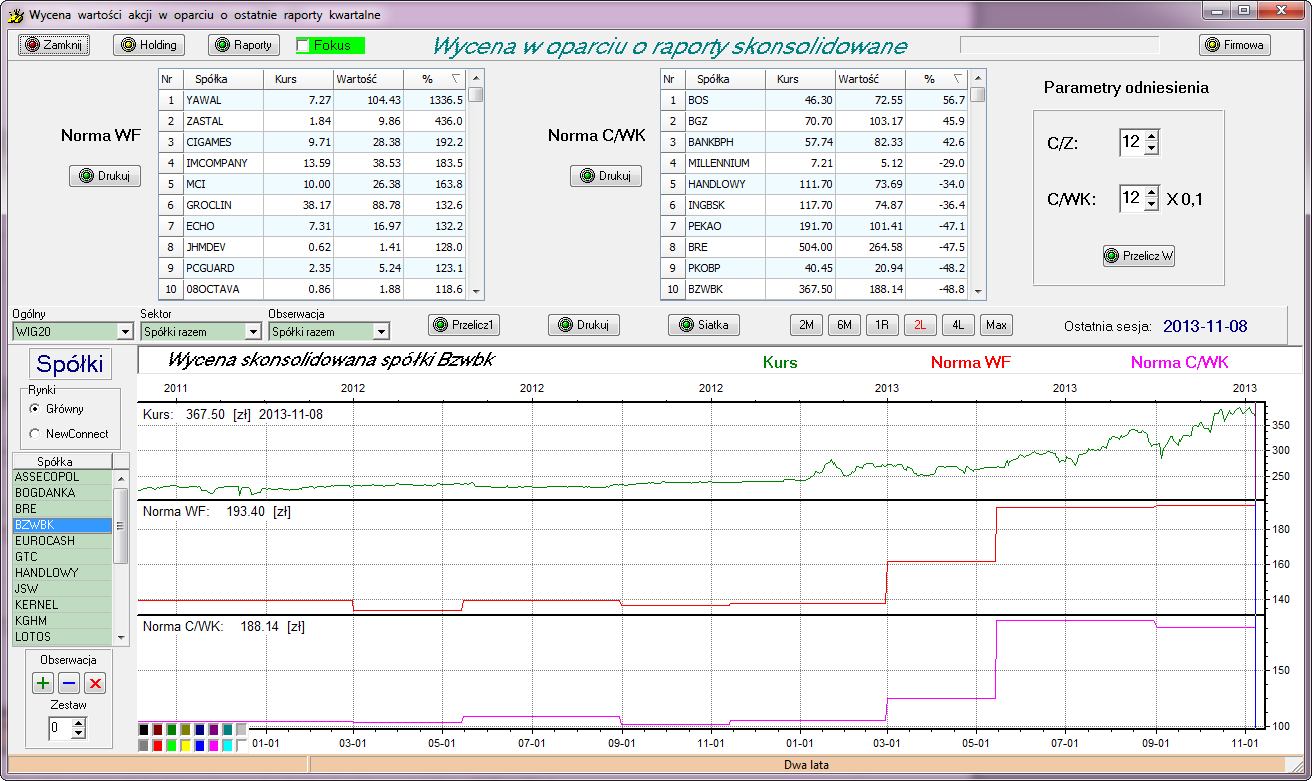Click the C/Z value input field
This screenshot has height=781, width=1312.
[x=1131, y=143]
